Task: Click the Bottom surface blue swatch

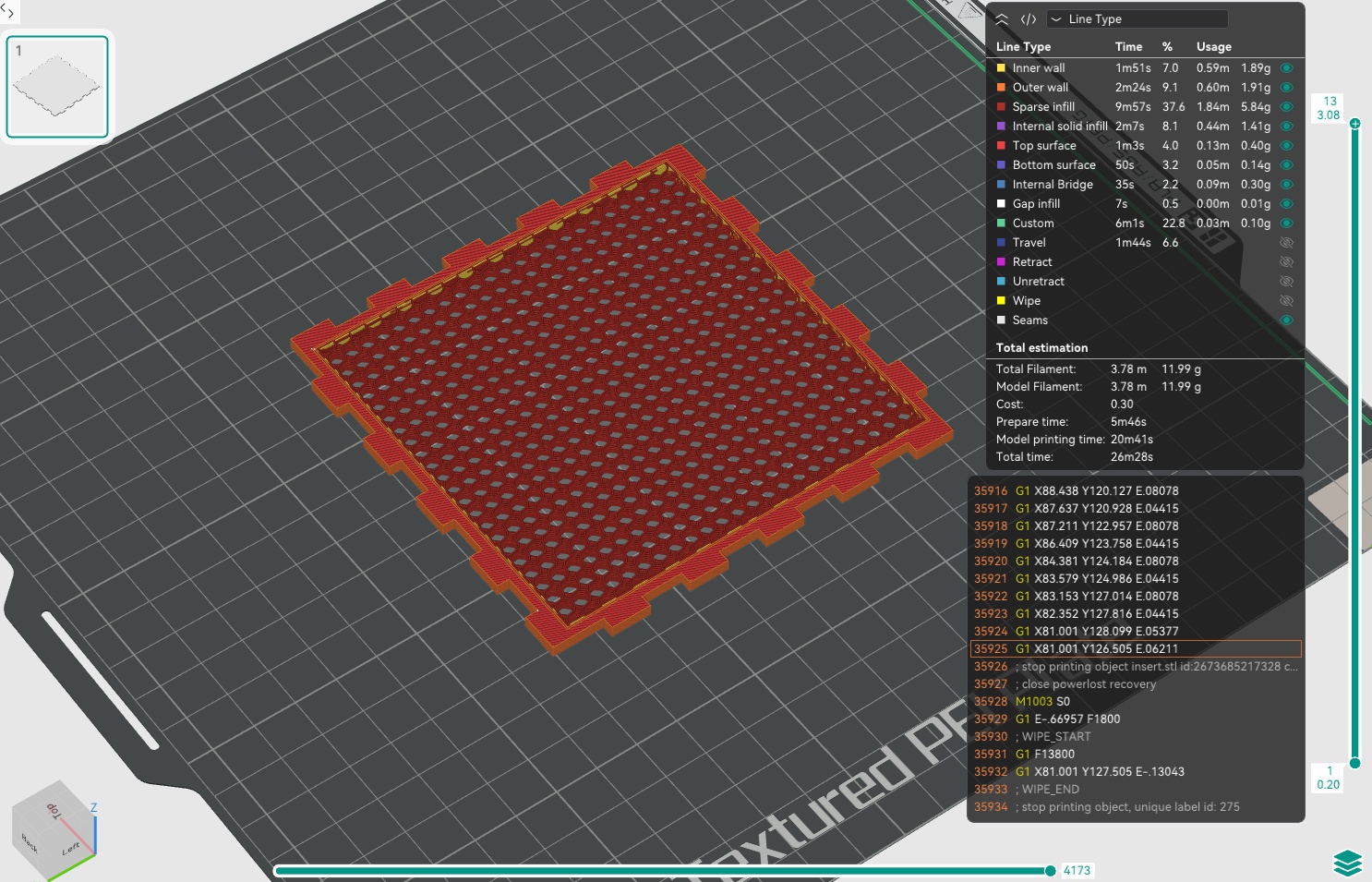Action: point(1001,165)
